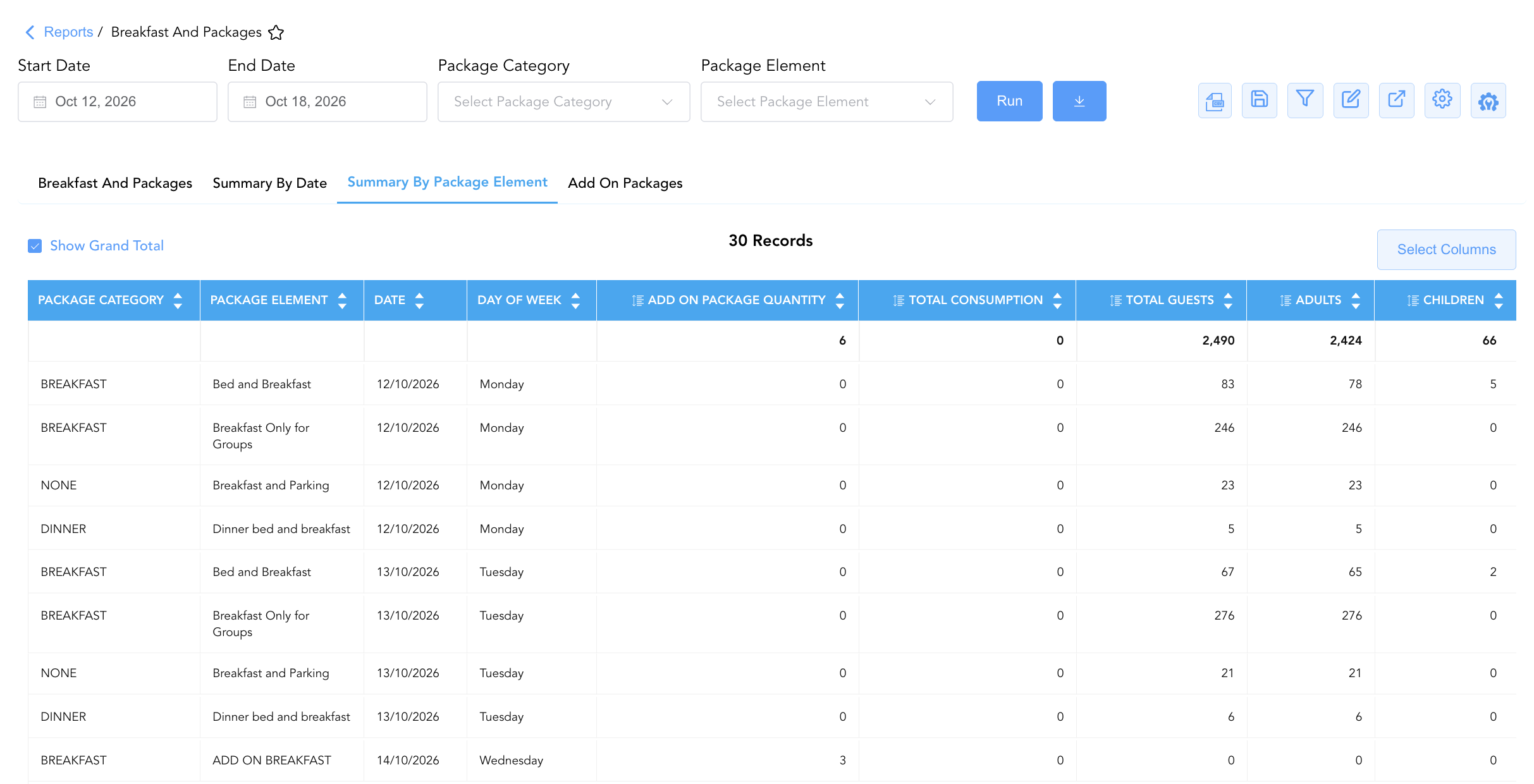Click the ADD ON BREAKFAST cell
The image size is (1534, 784).
pos(272,761)
